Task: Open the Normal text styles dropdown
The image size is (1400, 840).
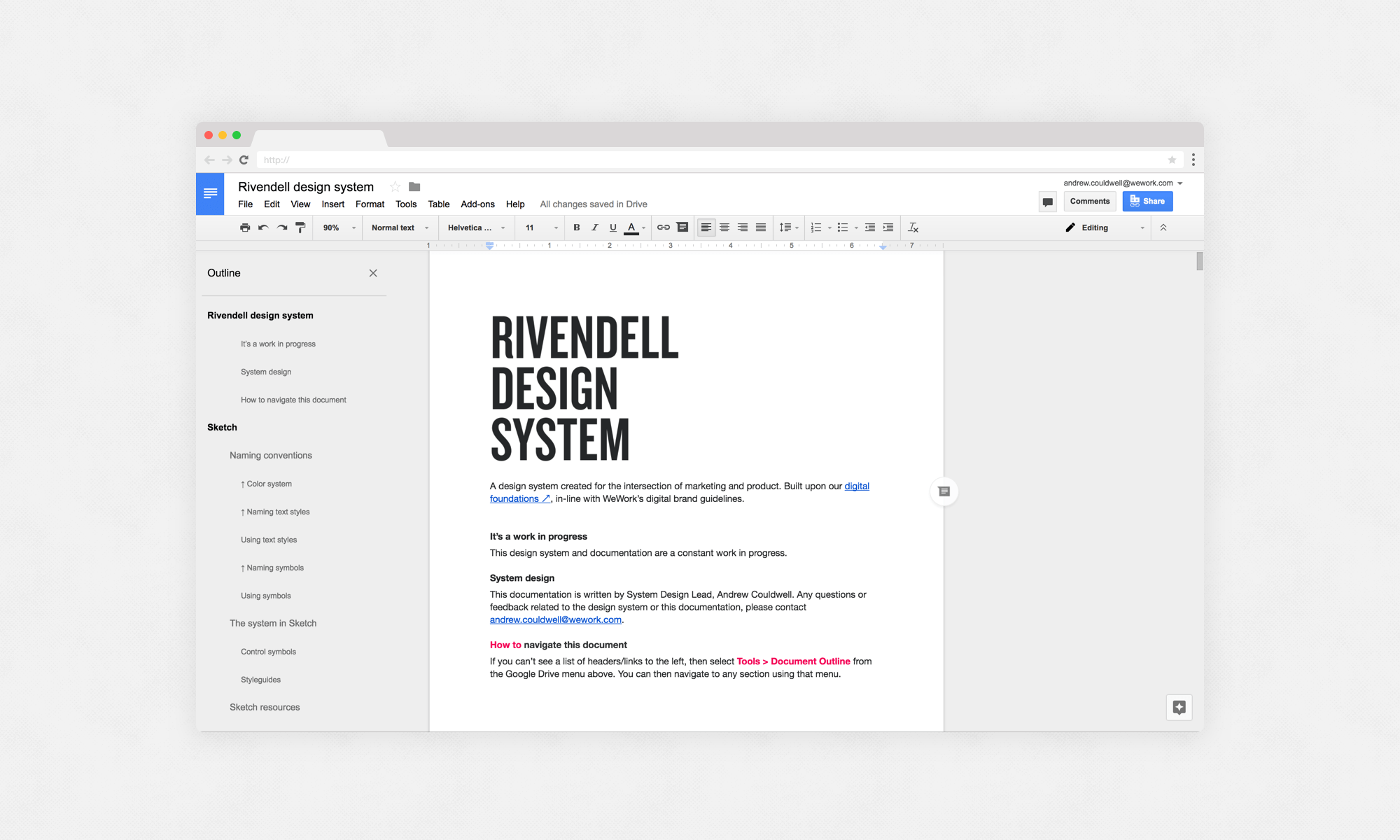Action: (398, 227)
